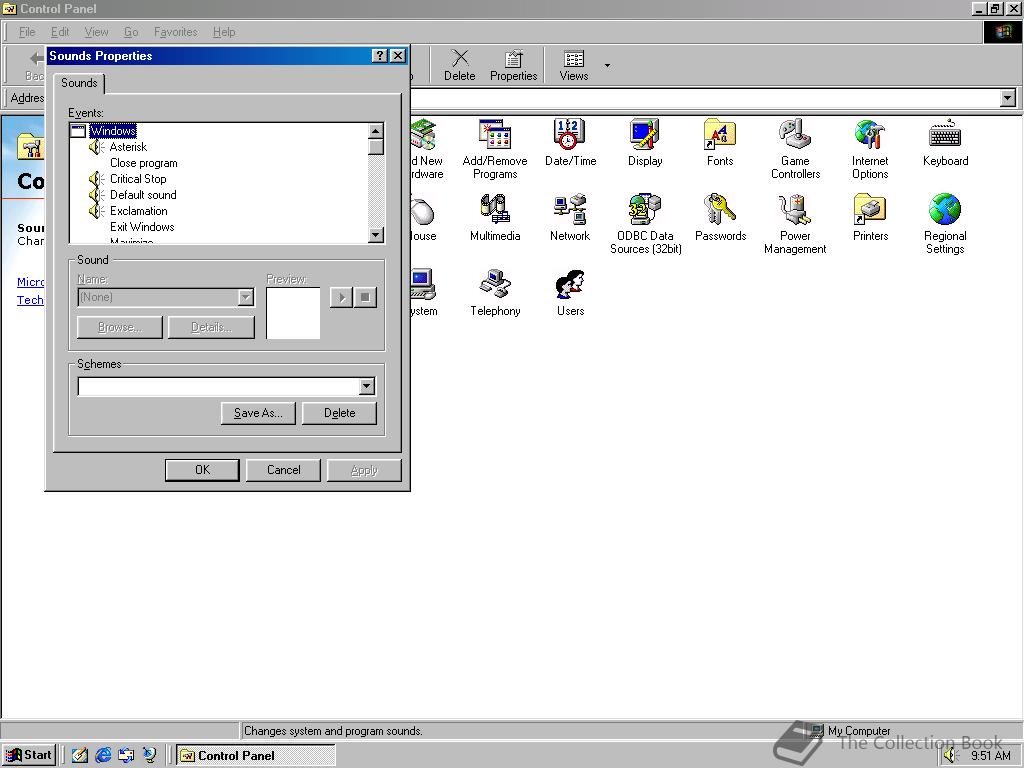Image resolution: width=1024 pixels, height=768 pixels.
Task: Click the Save As button
Action: click(x=257, y=413)
